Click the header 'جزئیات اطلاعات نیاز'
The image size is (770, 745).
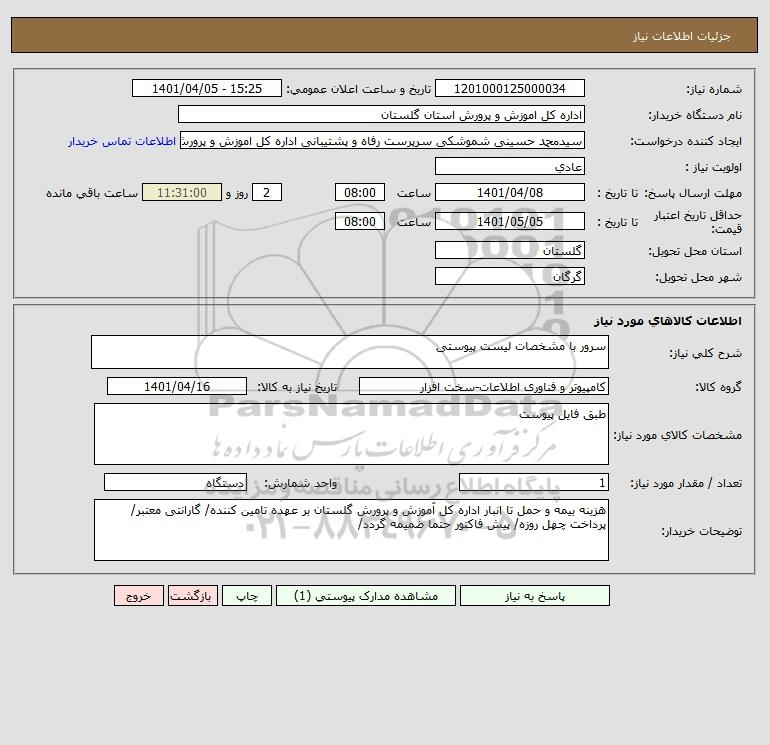coord(682,36)
